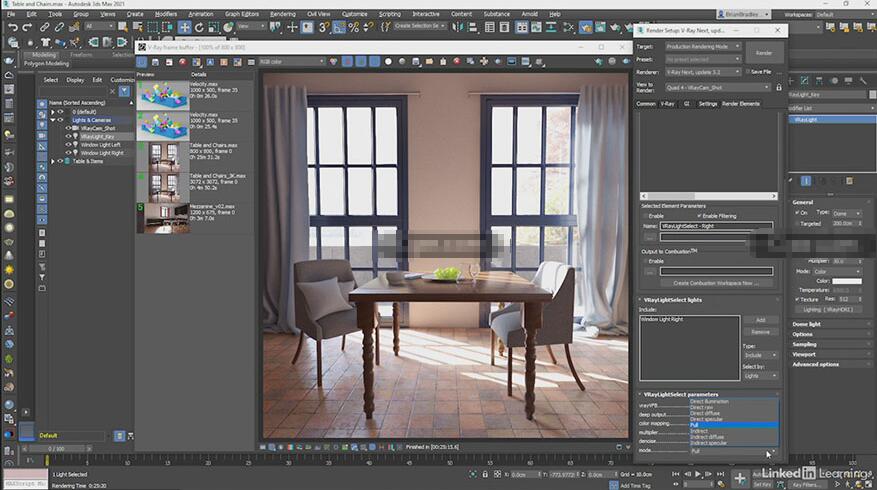Expand the Sampling rollout
Screen dimensions: 877x490
[831, 344]
